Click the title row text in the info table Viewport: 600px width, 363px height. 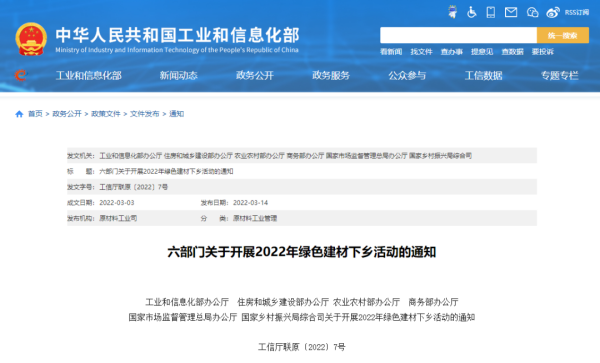[166, 171]
